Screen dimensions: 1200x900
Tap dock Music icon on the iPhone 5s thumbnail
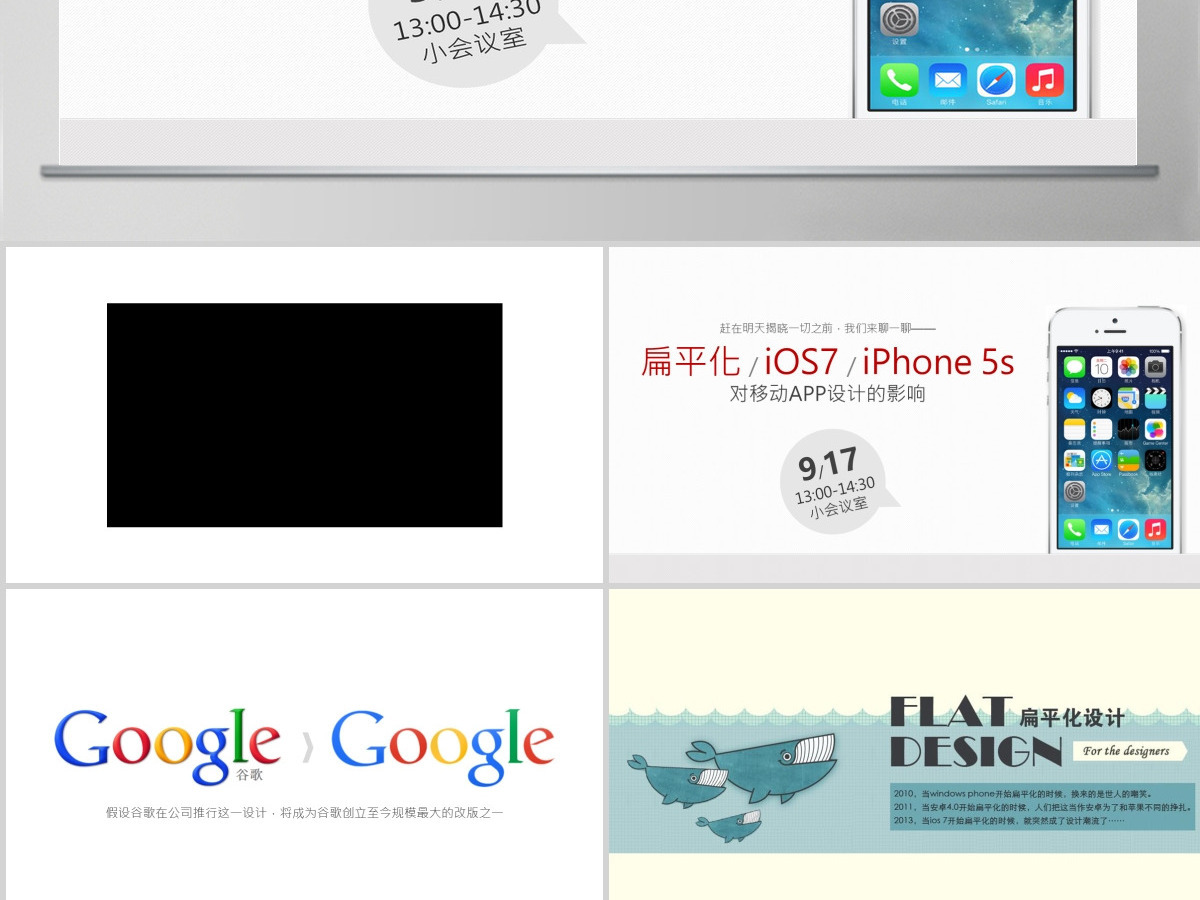click(x=1156, y=529)
